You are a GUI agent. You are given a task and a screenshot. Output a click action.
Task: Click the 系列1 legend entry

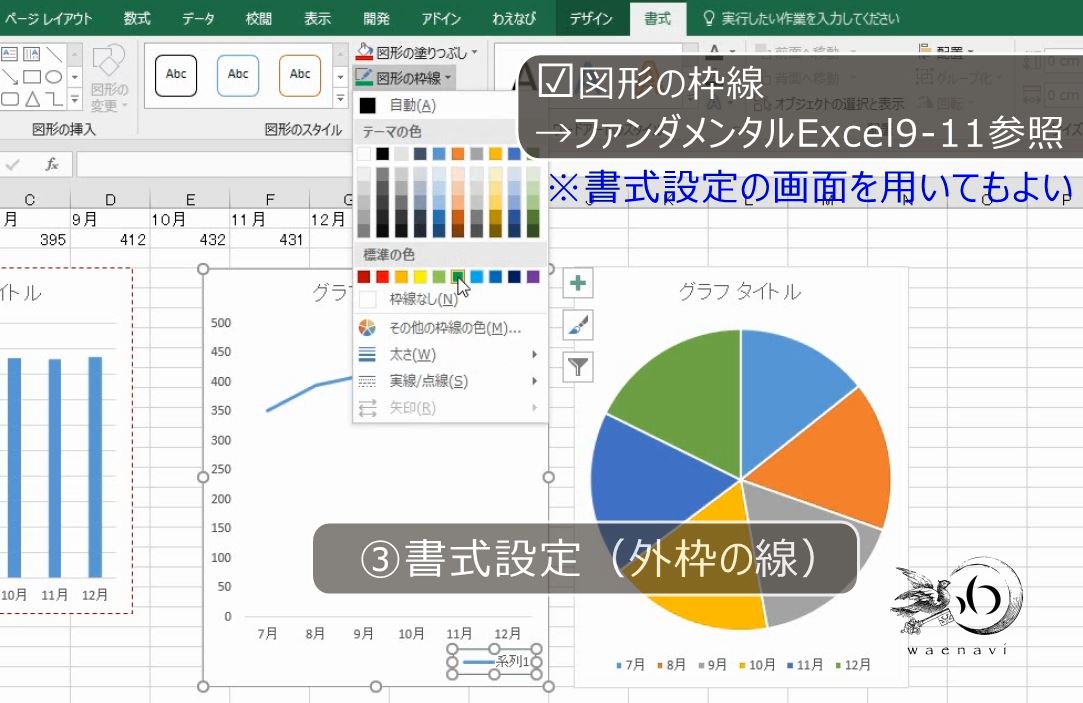pos(495,662)
